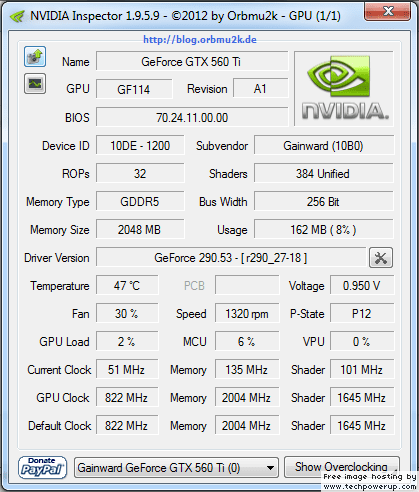Click the NVIDIA logo image
419x492 pixels.
(344, 89)
